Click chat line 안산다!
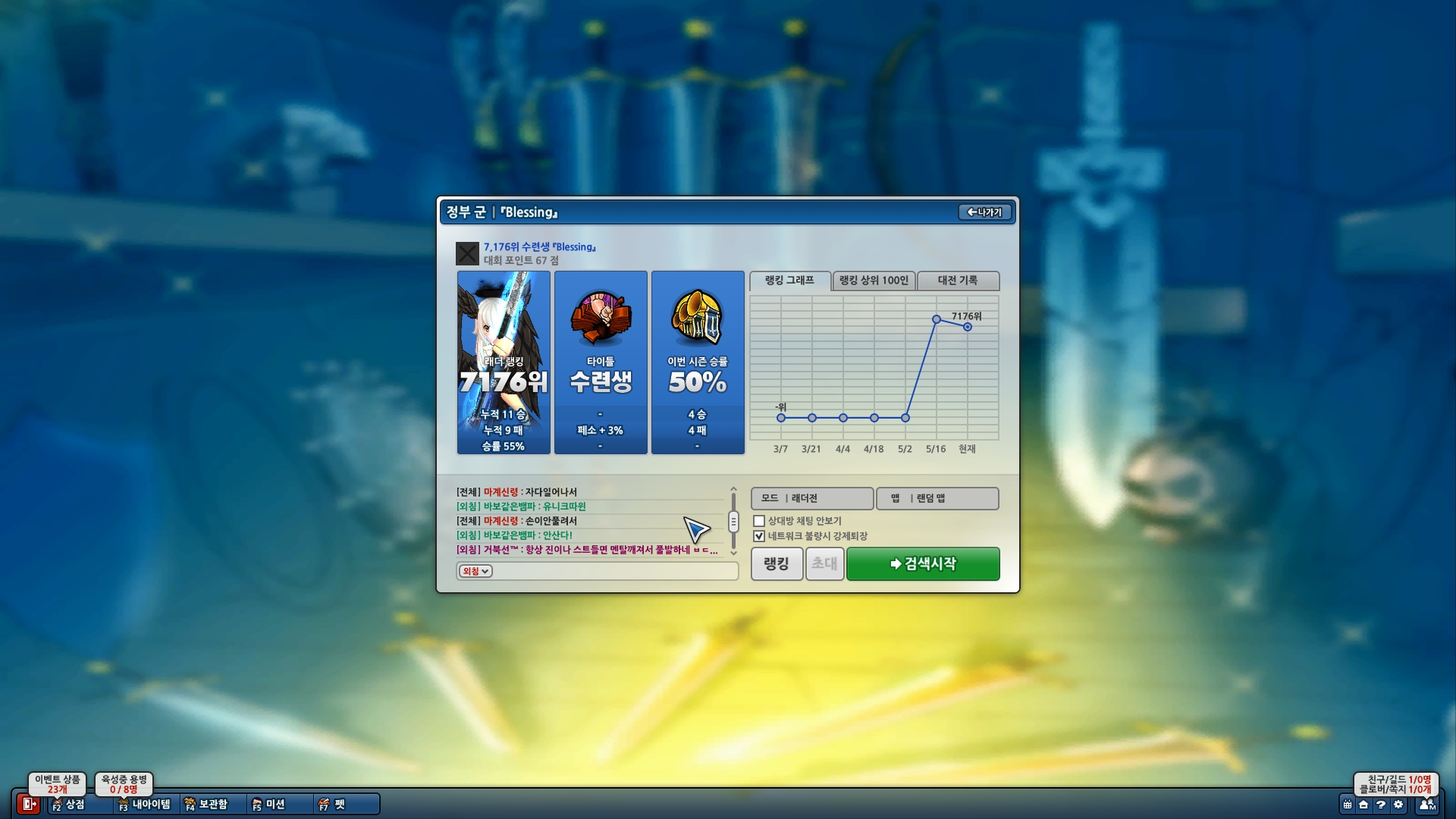The image size is (1456, 819). pyautogui.click(x=514, y=535)
